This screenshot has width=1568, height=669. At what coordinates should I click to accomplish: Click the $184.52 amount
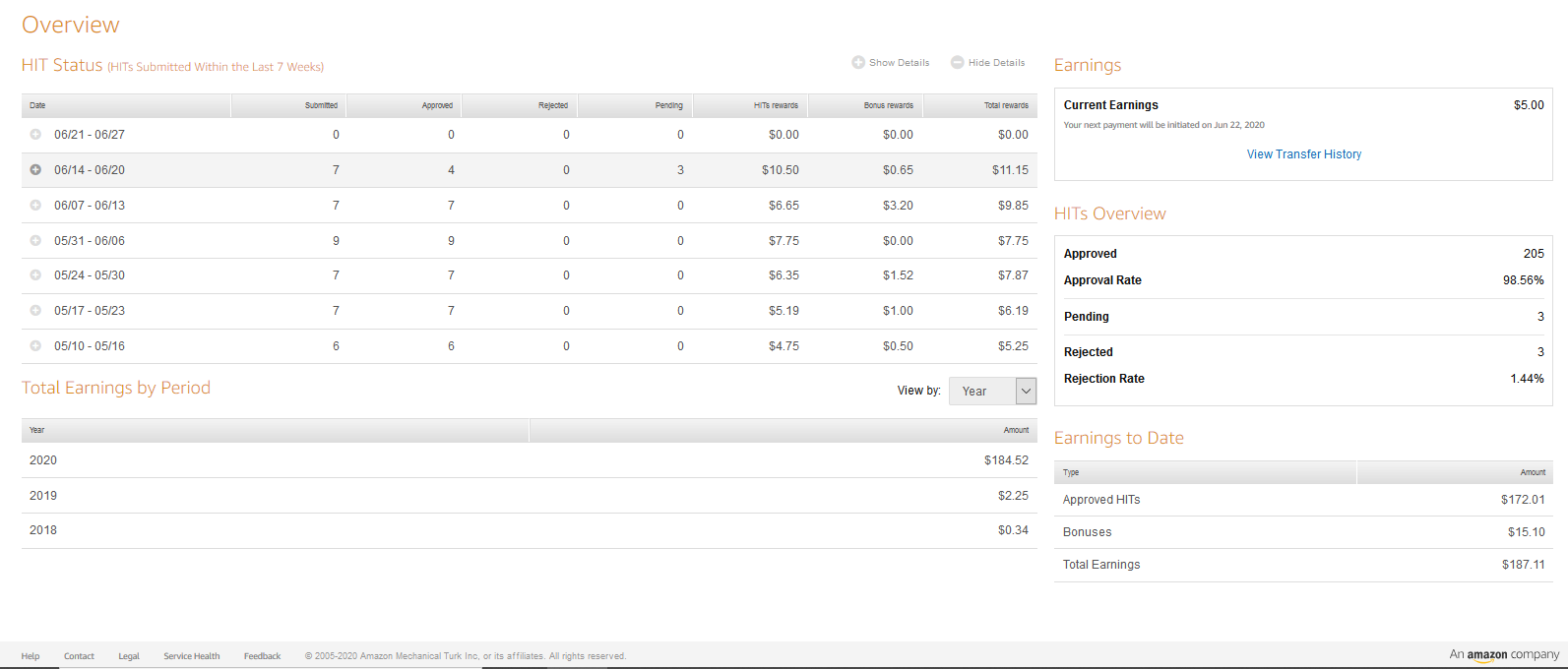[x=1006, y=460]
